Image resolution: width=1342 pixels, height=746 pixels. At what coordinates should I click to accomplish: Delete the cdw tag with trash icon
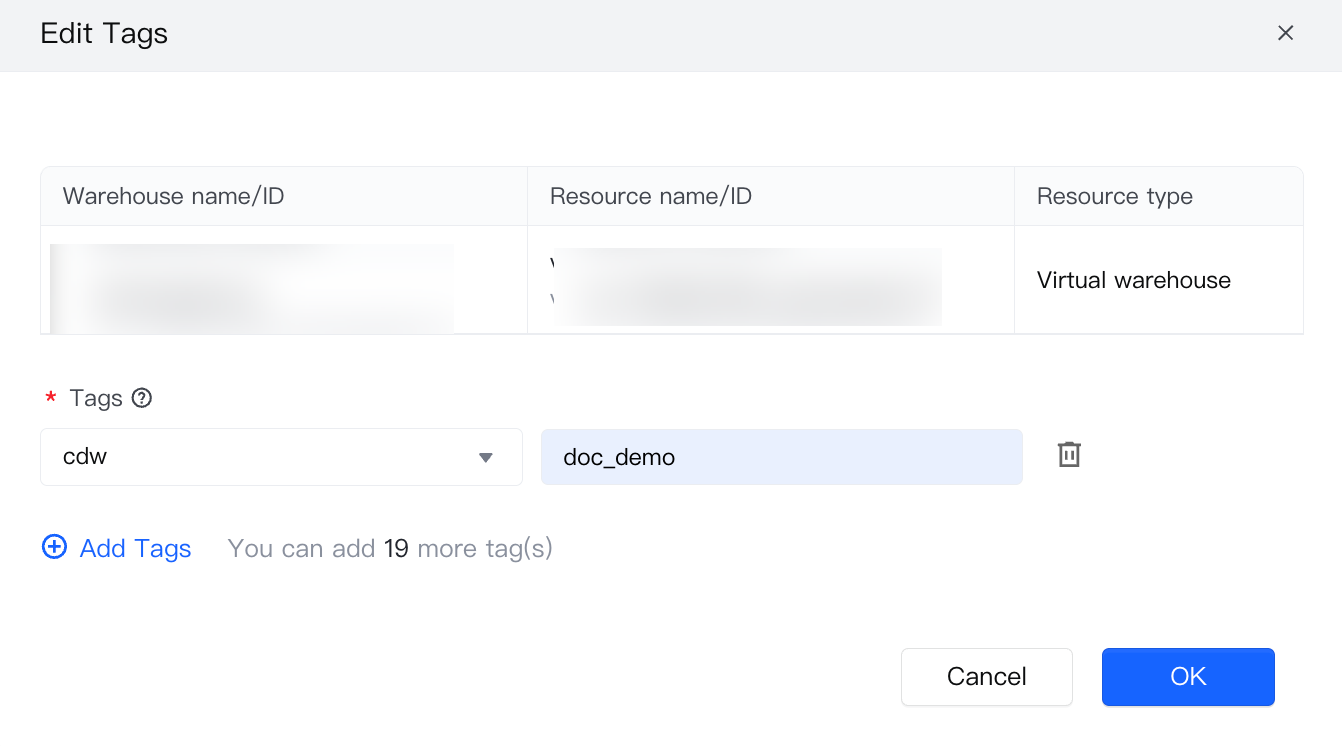(x=1069, y=455)
